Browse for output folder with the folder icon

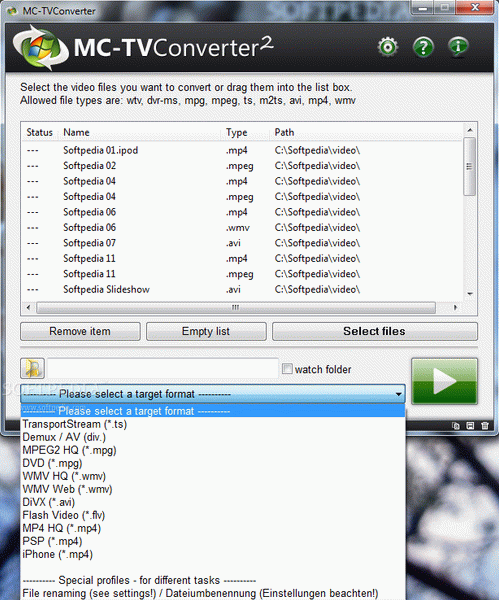[33, 368]
